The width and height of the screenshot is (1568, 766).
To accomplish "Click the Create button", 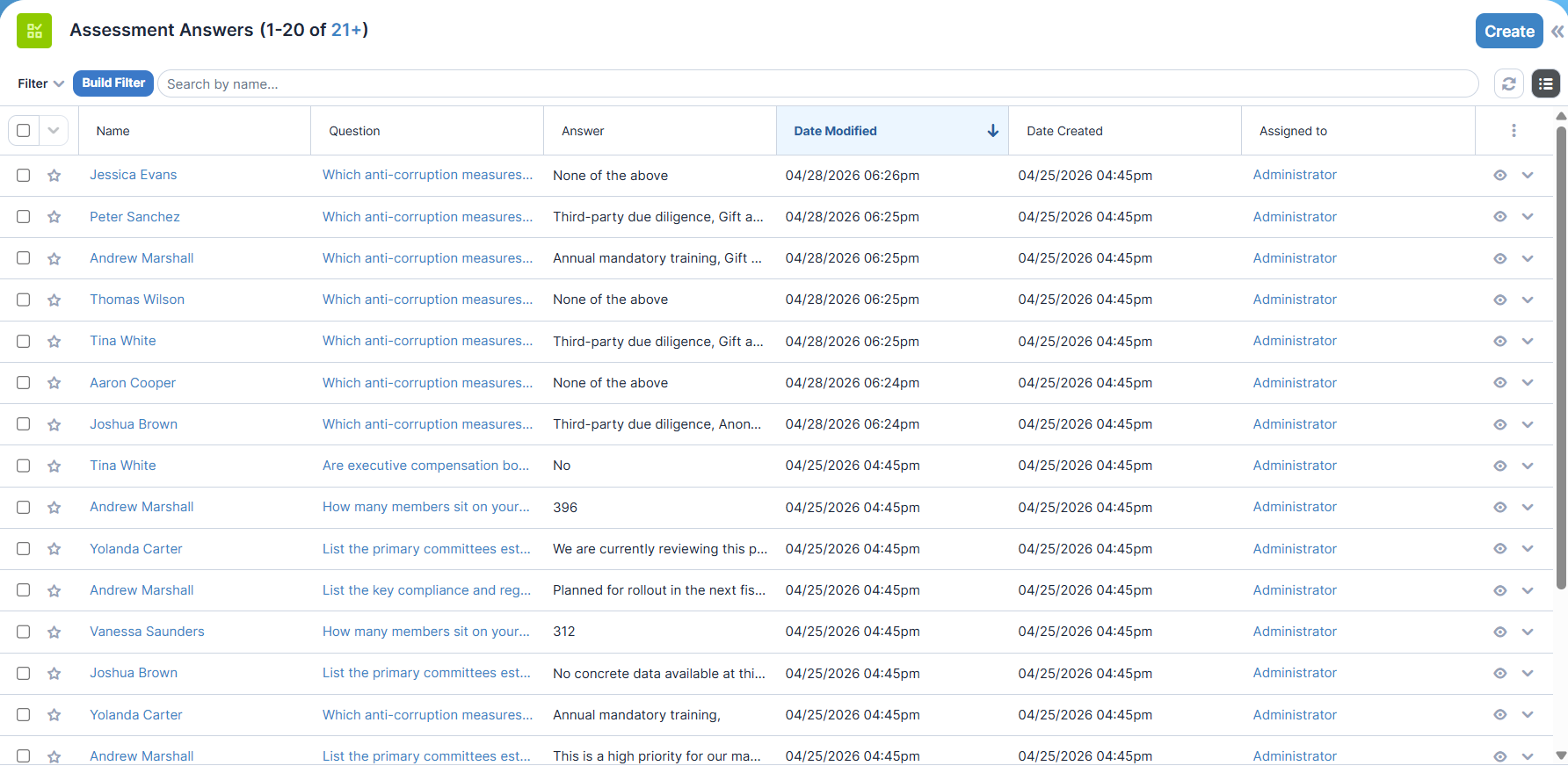I will click(1509, 31).
